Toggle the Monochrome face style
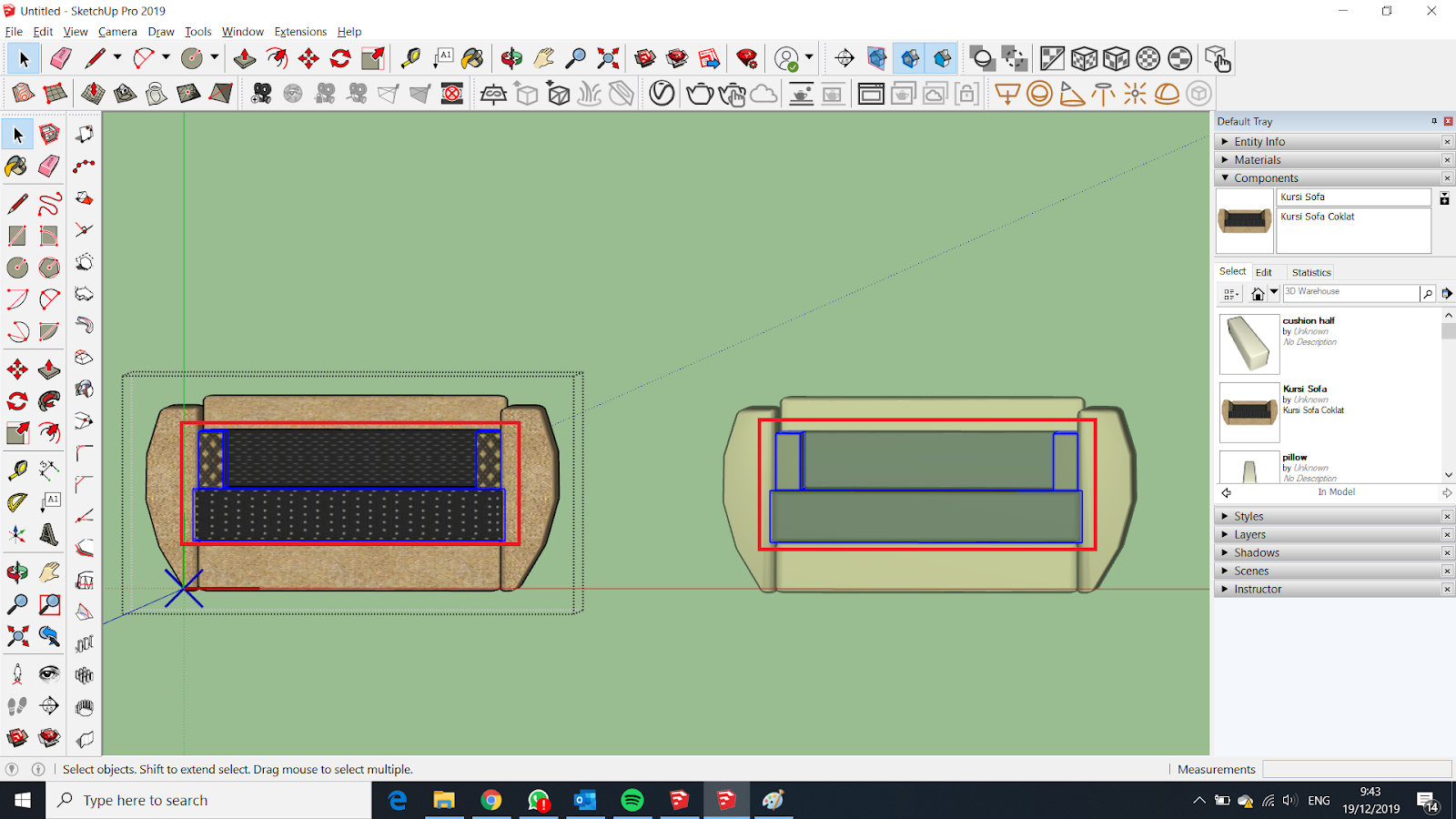1456x819 pixels. 1180,57
